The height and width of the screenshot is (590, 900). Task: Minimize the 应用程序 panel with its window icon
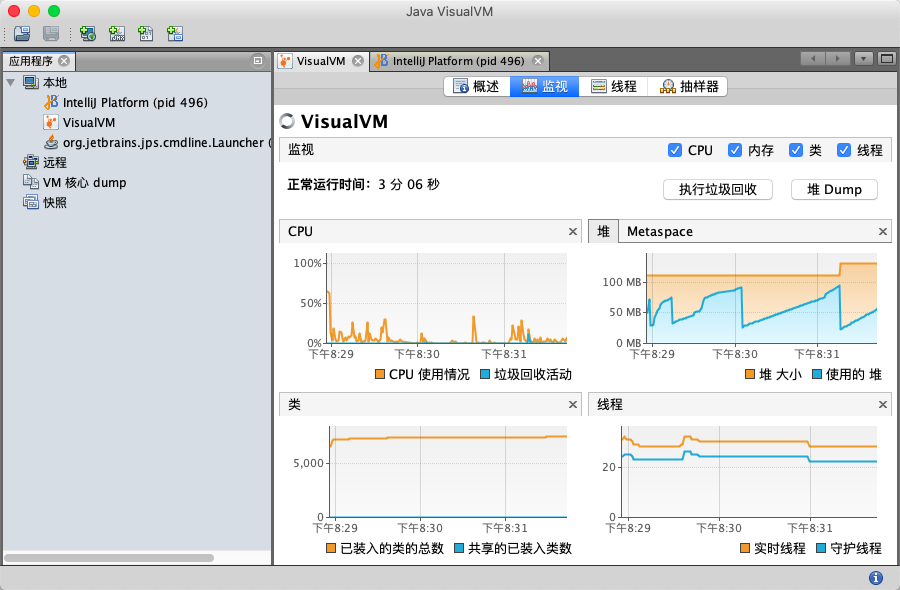pos(257,61)
